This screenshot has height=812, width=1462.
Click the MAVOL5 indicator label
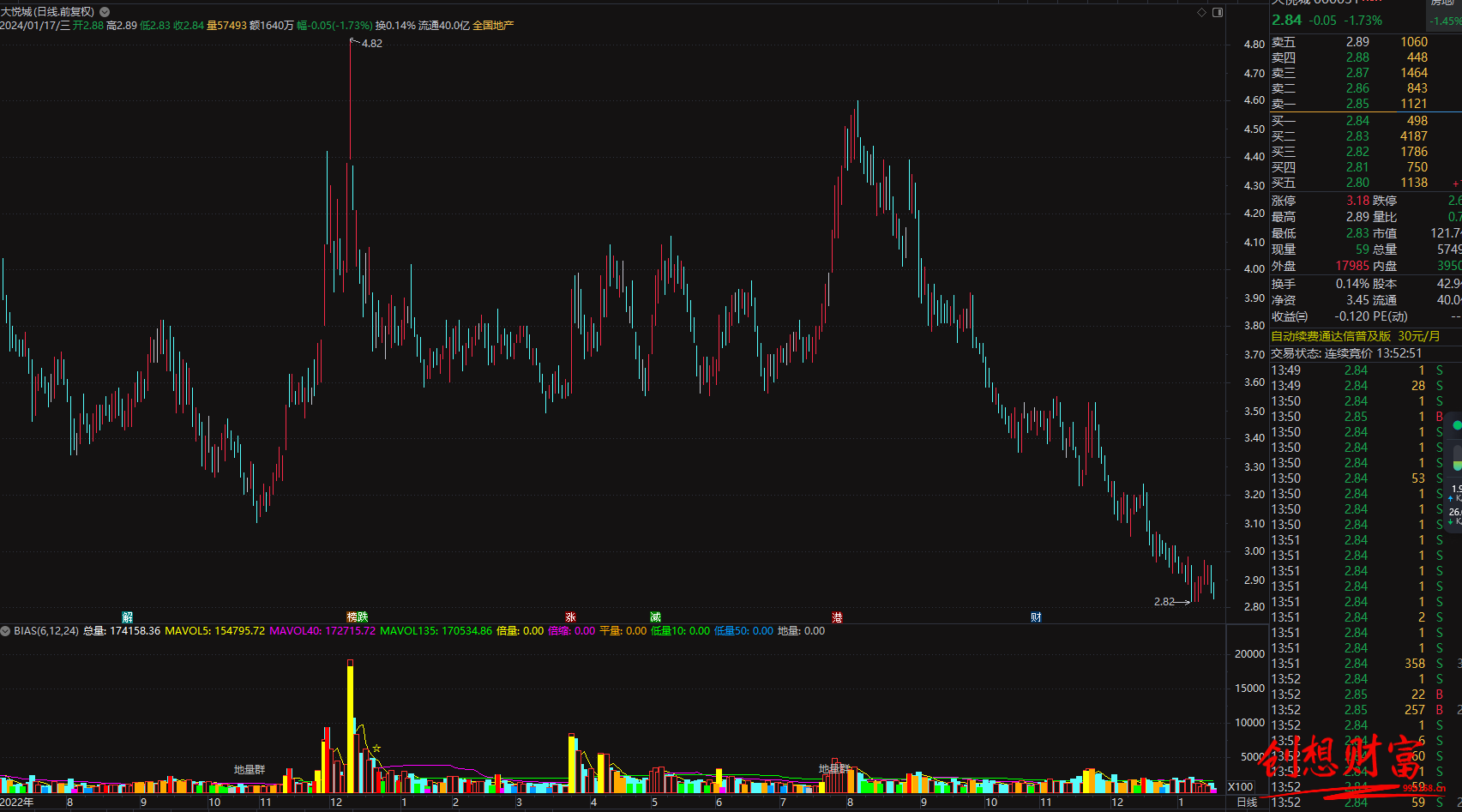click(x=214, y=631)
